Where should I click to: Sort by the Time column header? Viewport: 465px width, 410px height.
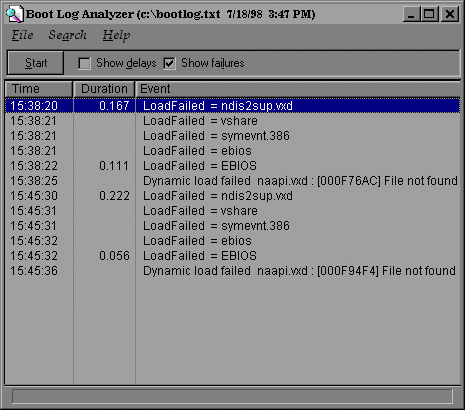pyautogui.click(x=39, y=89)
